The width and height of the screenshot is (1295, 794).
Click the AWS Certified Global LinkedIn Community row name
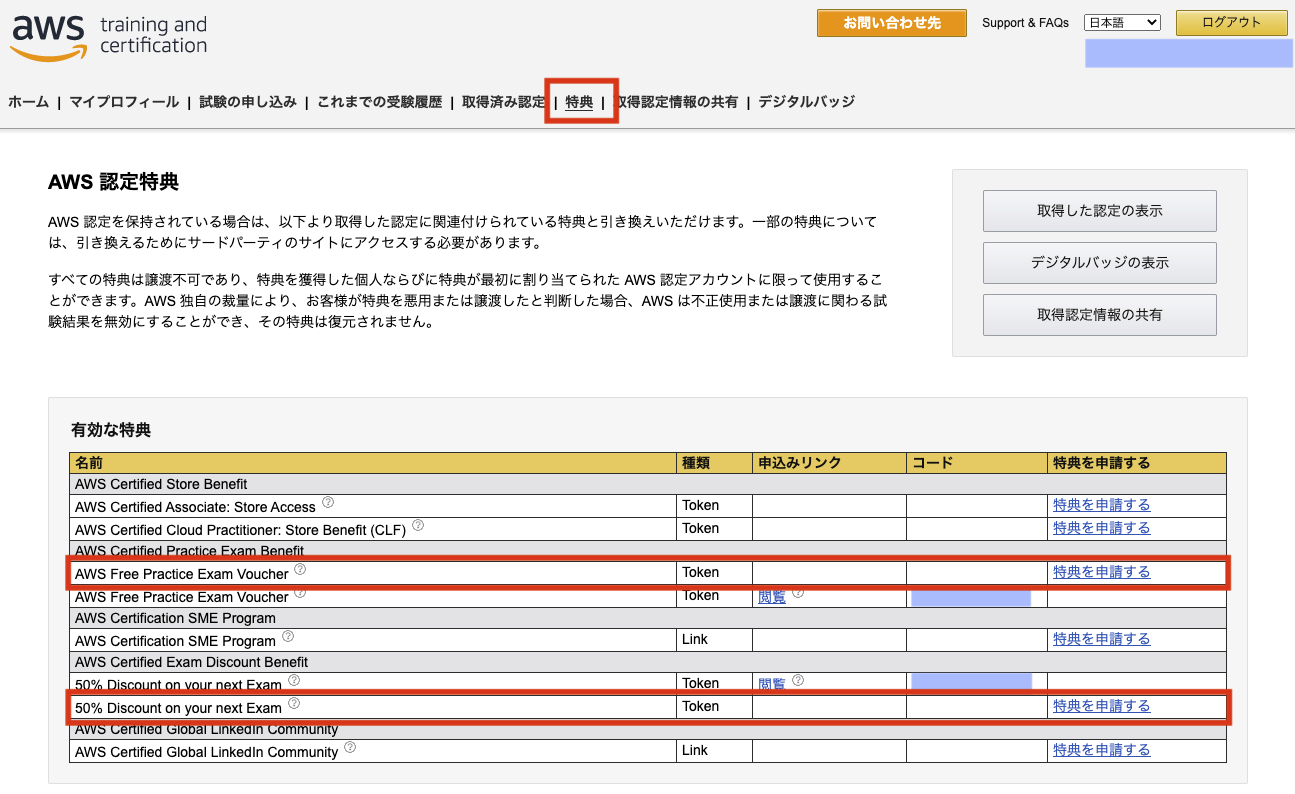point(206,752)
